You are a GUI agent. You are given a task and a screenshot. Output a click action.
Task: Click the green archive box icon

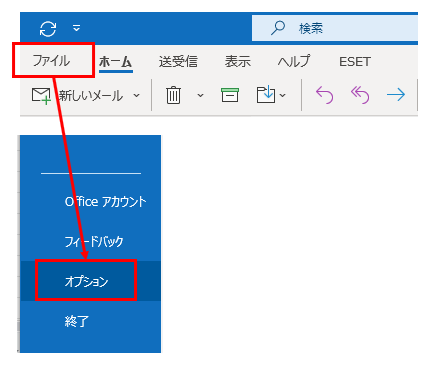tap(230, 95)
